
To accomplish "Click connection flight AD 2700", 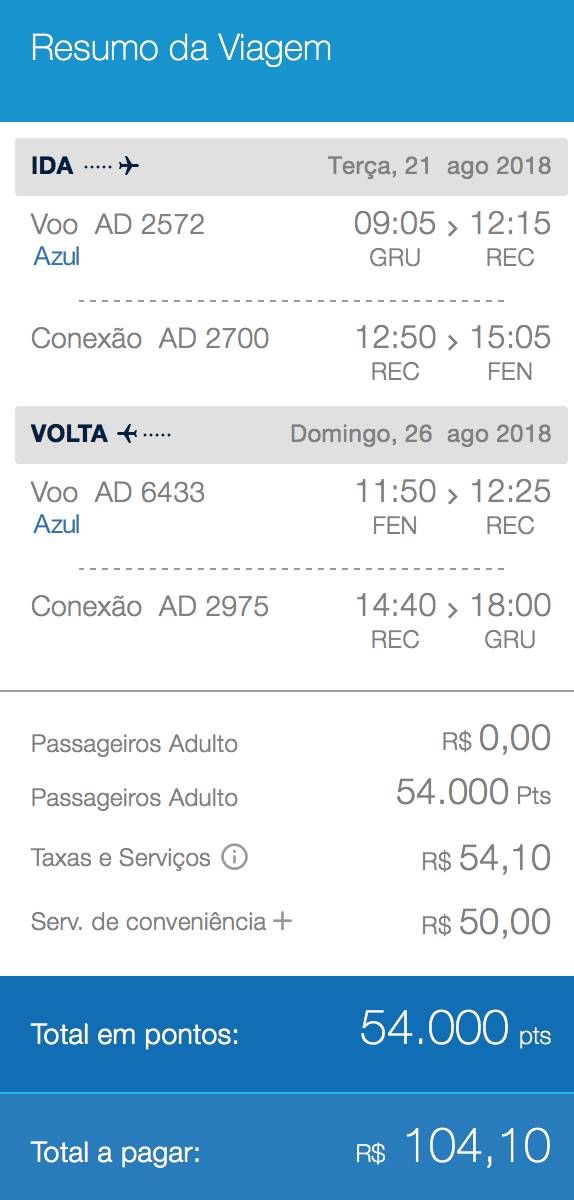I will (214, 338).
